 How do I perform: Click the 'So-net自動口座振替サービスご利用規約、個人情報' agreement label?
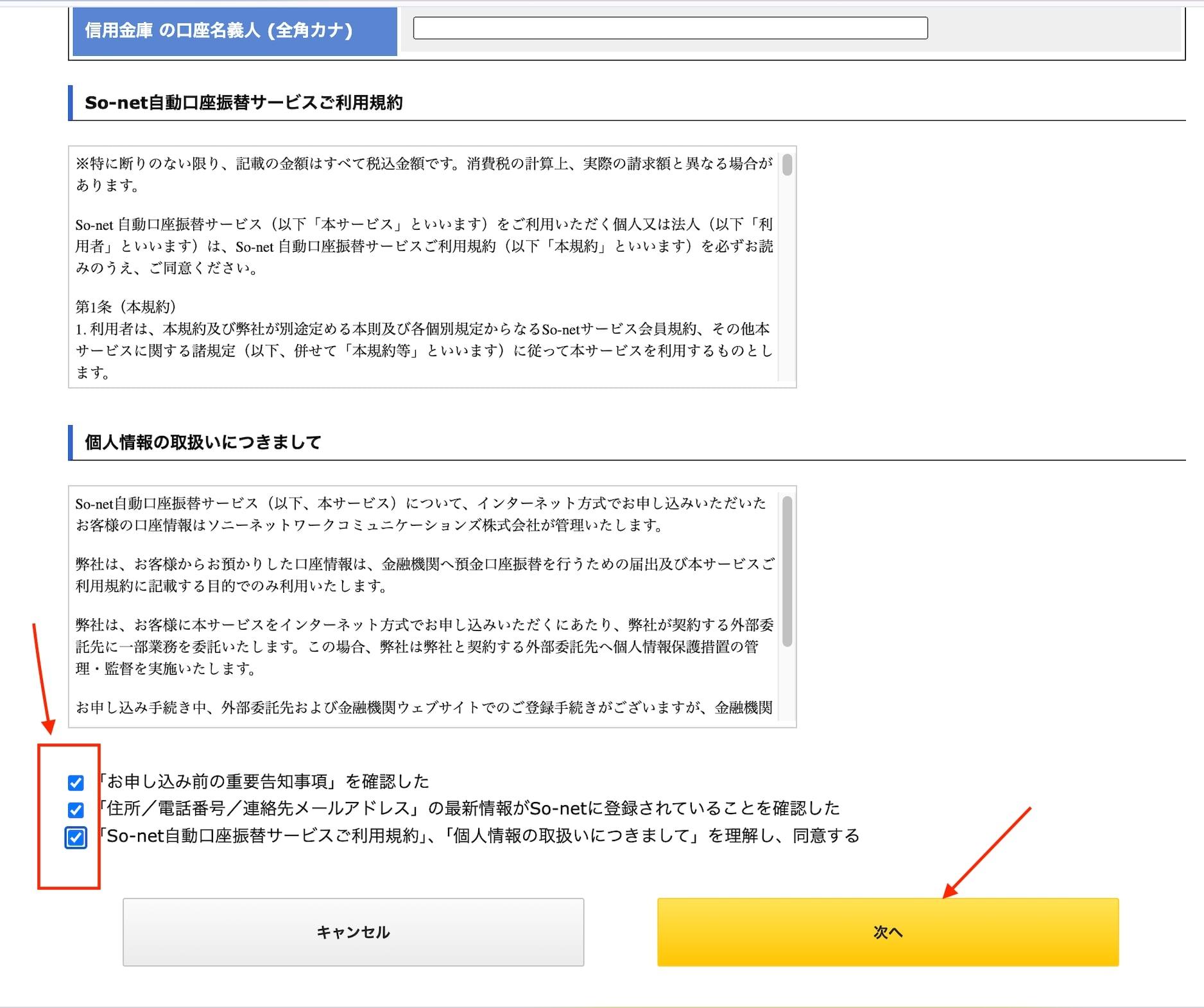click(x=478, y=836)
